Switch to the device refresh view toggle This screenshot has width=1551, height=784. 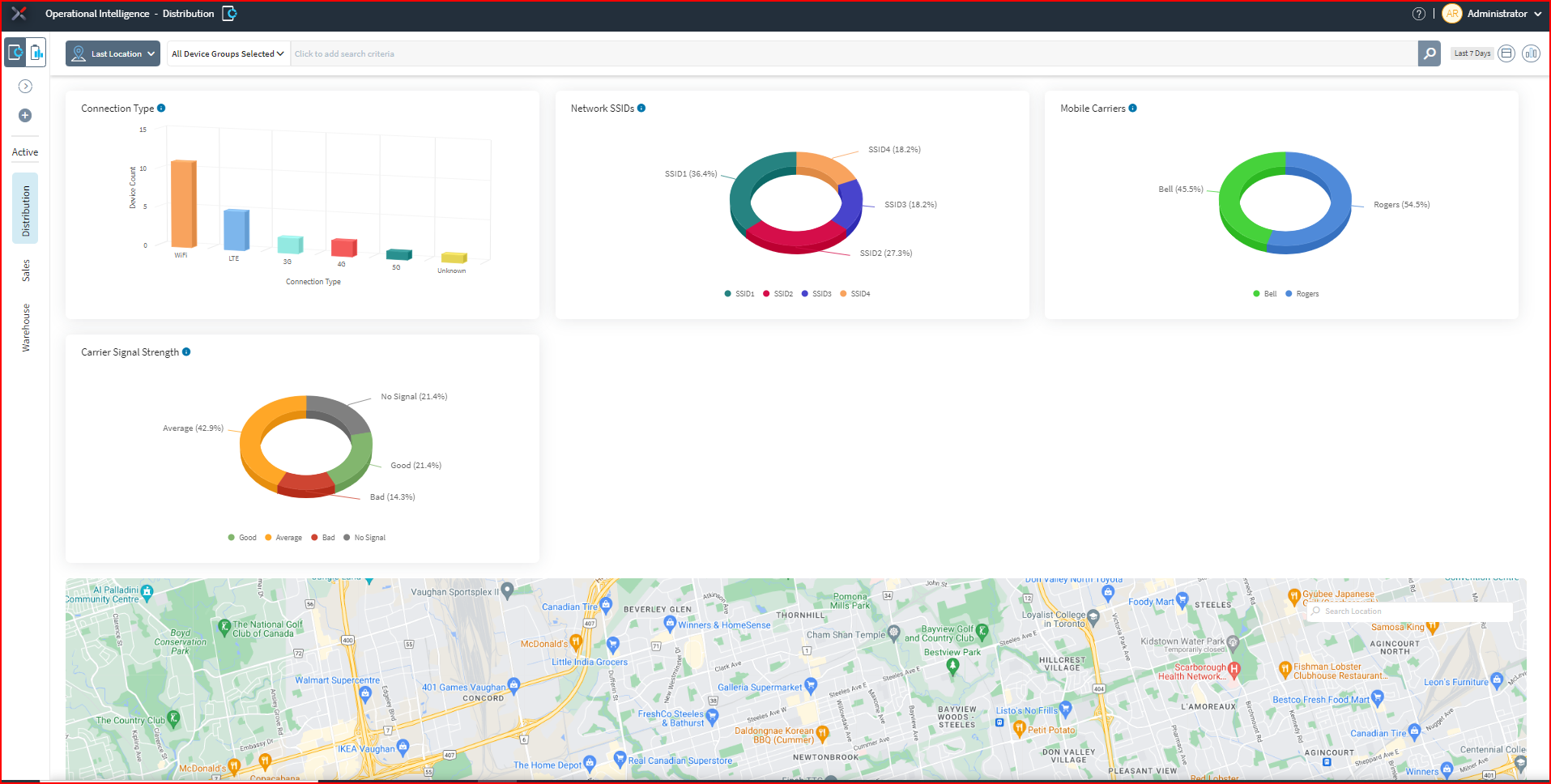click(x=15, y=53)
